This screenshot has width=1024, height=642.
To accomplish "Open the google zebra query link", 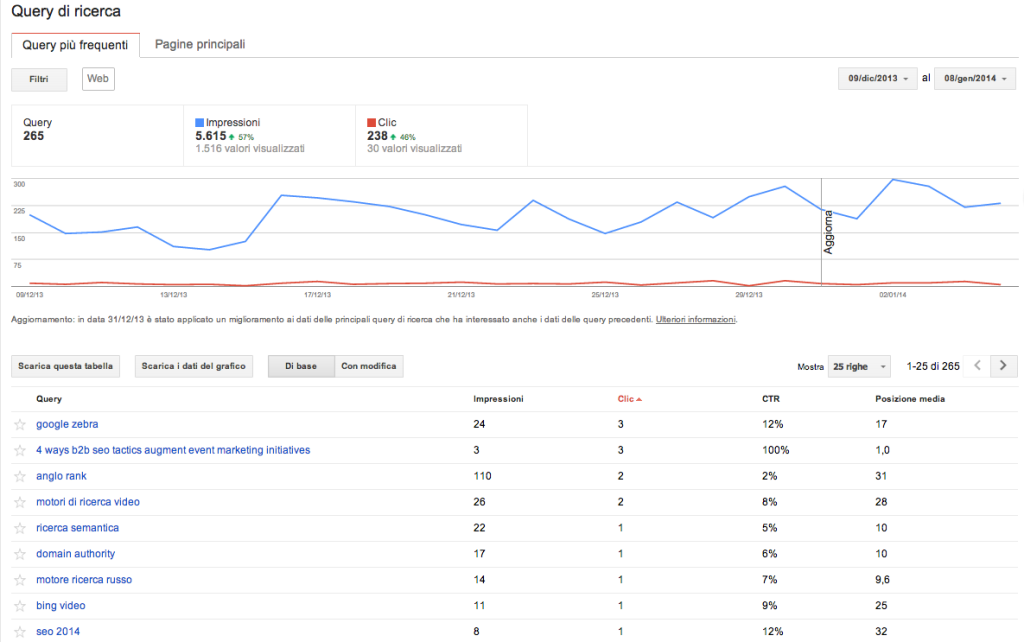I will pyautogui.click(x=67, y=425).
